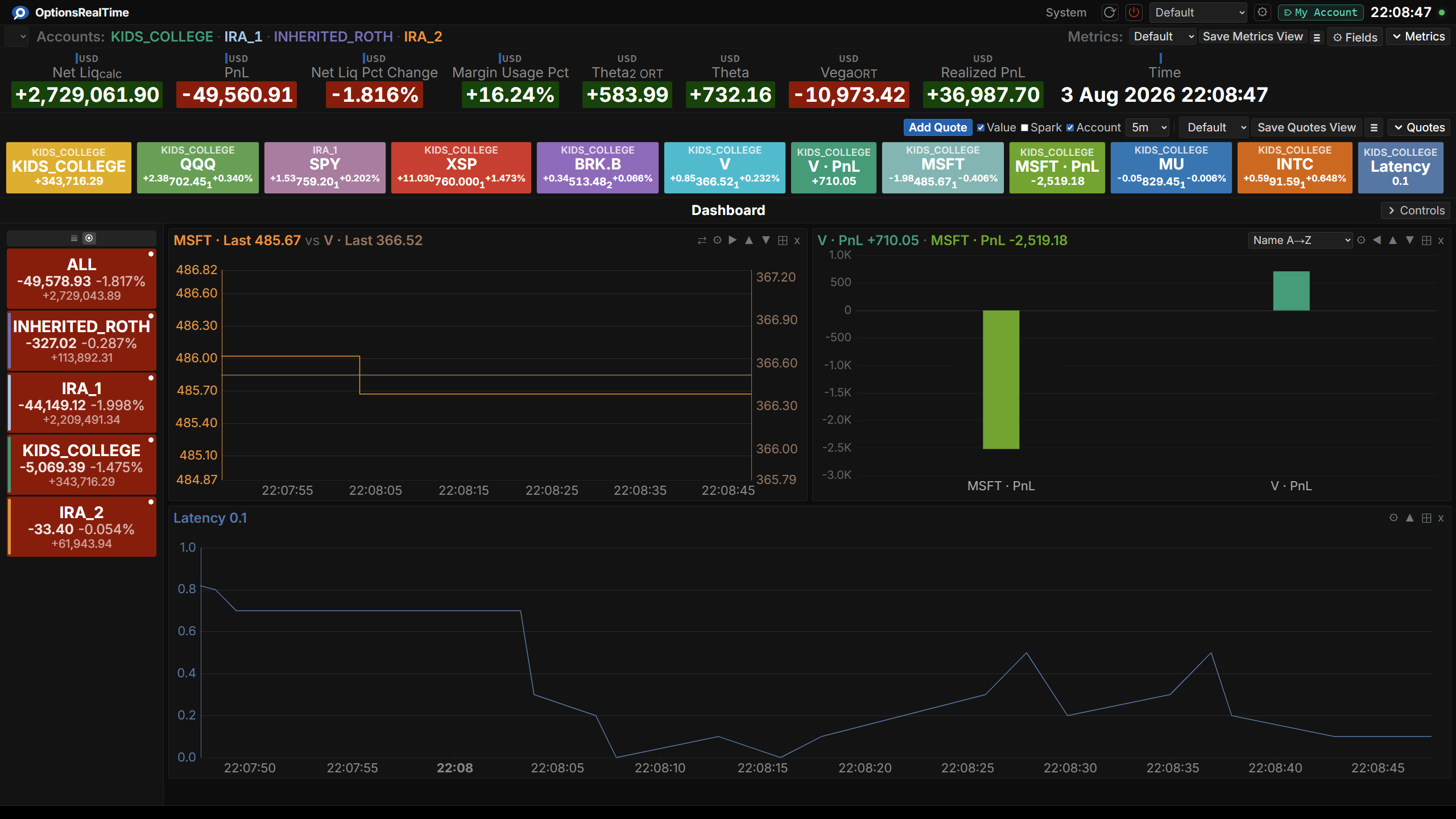
Task: Toggle dot on IRA_1 account card
Action: click(151, 378)
